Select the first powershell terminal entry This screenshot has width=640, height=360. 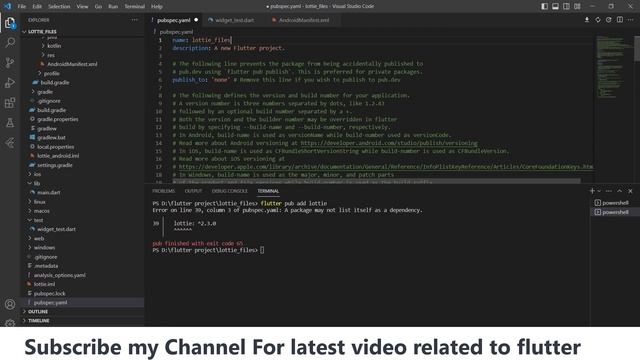pyautogui.click(x=615, y=202)
